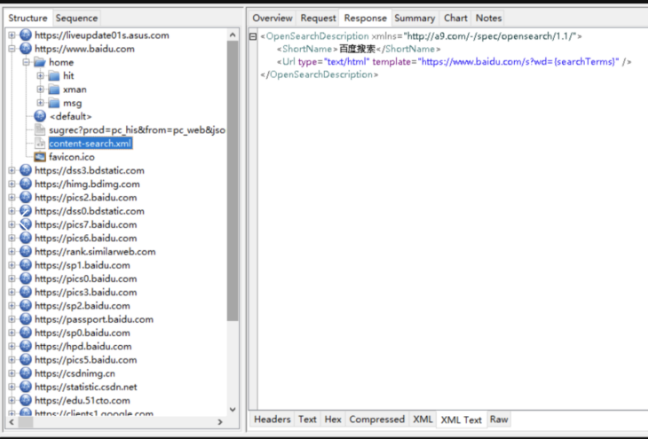Click the tree scroll-right arrow
Viewport: 648px width, 442px height.
tap(220, 422)
